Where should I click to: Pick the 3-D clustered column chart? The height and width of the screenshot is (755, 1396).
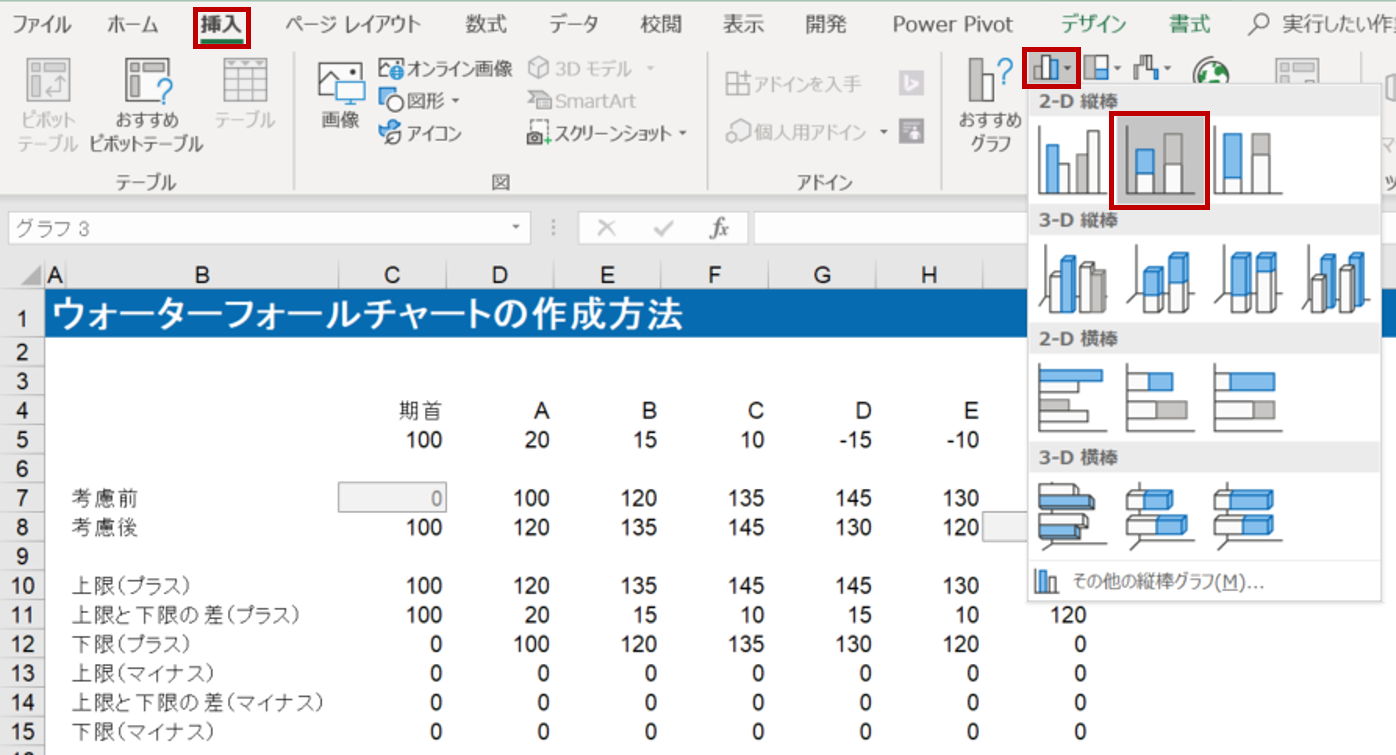[x=1073, y=279]
